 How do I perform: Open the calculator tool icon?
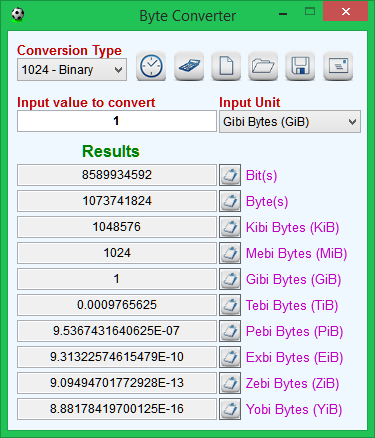coord(189,66)
